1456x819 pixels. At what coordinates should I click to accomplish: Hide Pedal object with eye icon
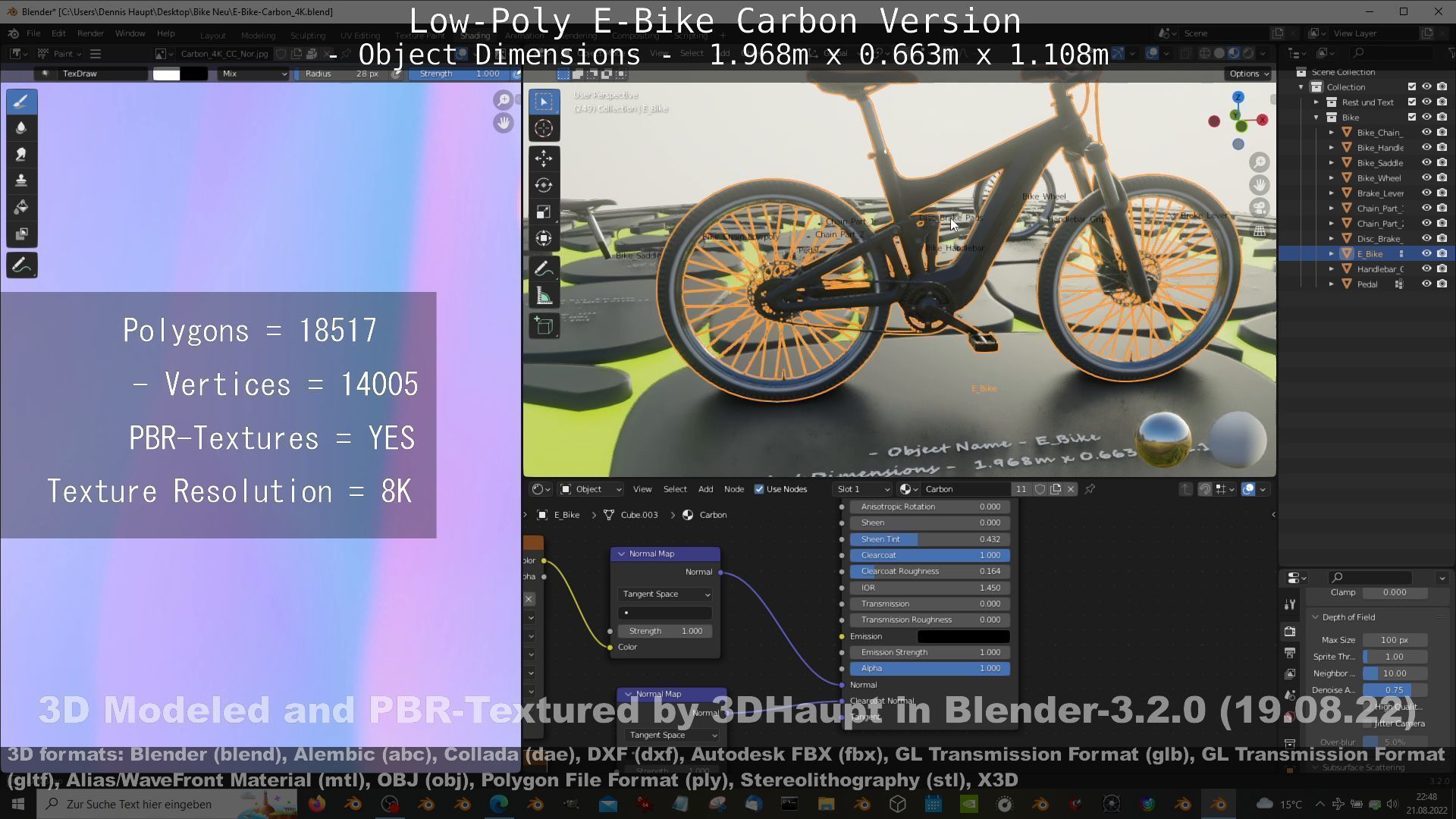point(1426,284)
